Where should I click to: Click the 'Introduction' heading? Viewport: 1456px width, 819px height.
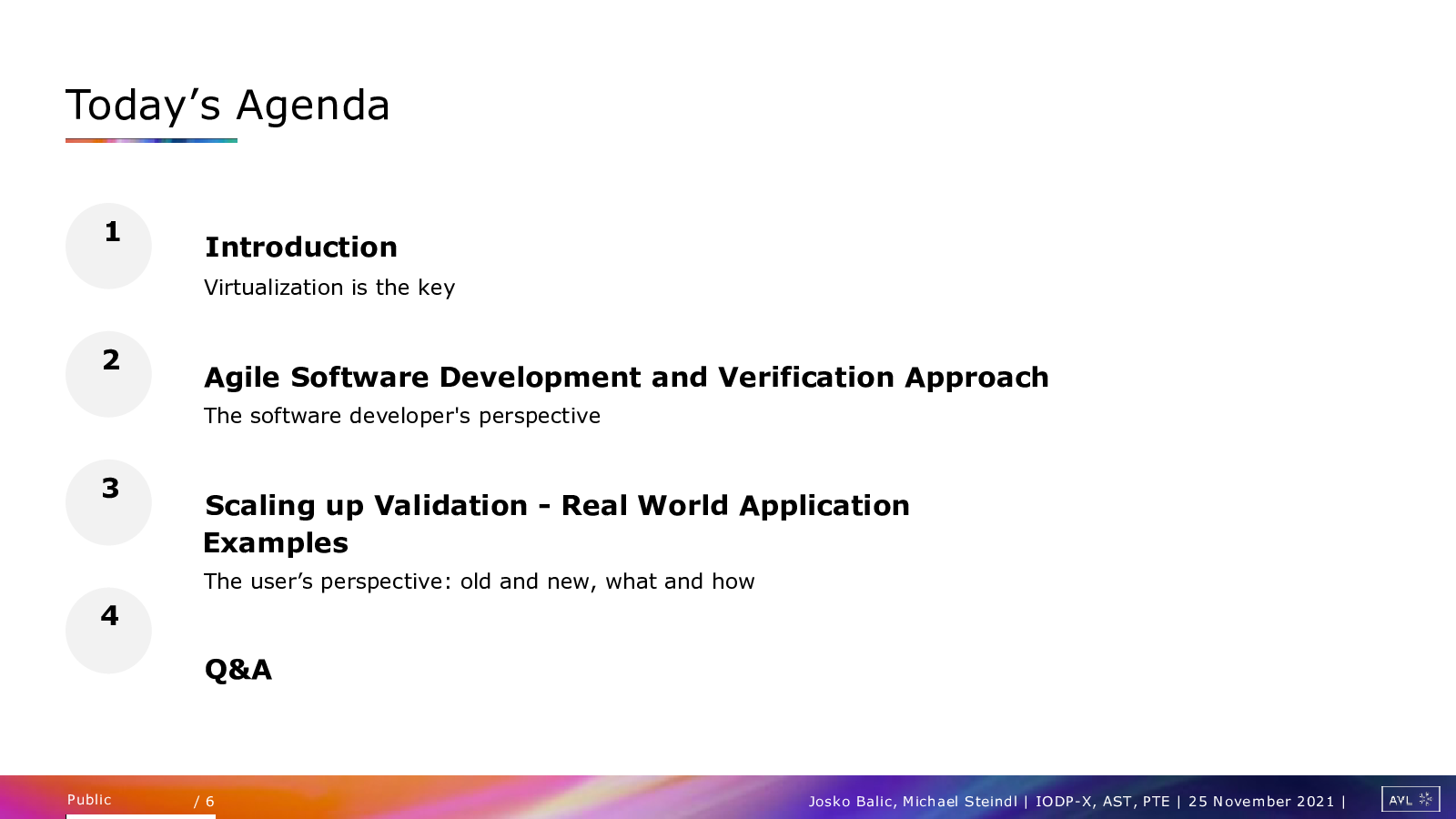(301, 247)
